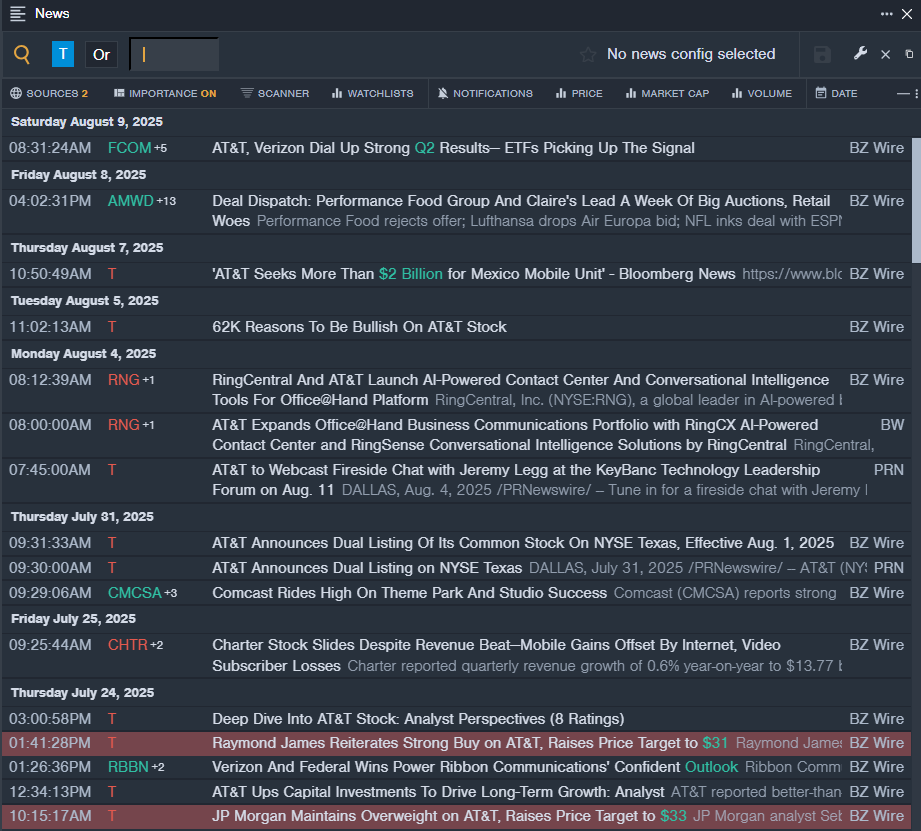Screen dimensions: 921x831
Task: Open AT&T Expands Office@Hand Business Communications headline
Action: point(499,435)
